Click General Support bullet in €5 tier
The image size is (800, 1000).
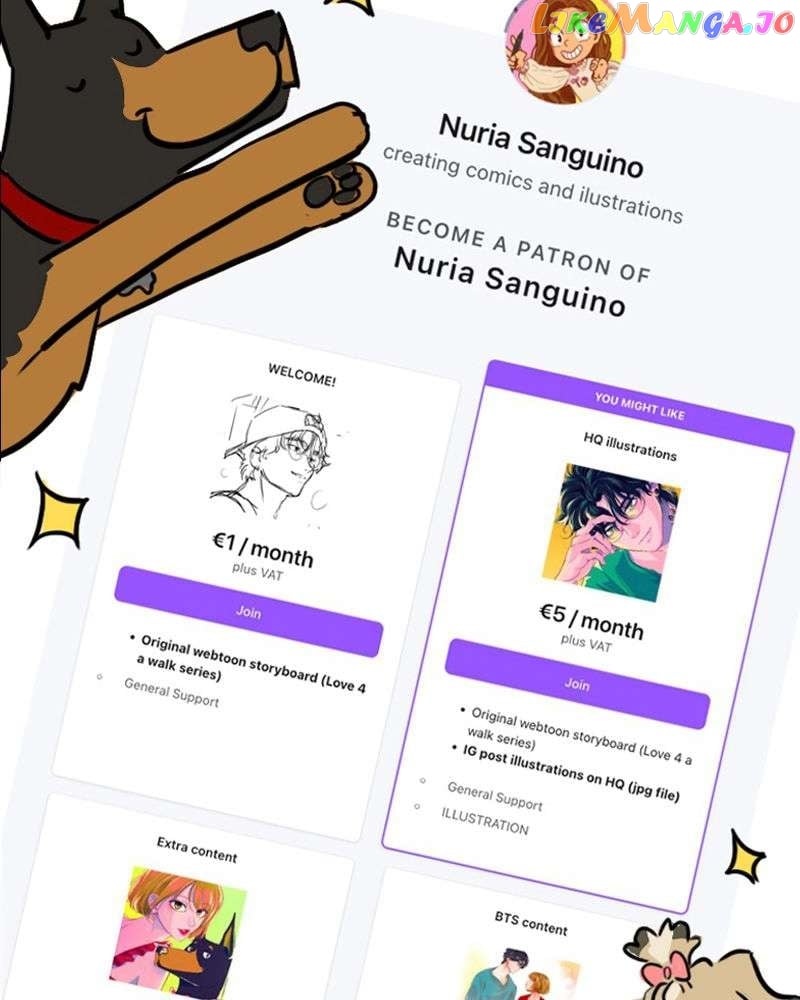(x=495, y=796)
